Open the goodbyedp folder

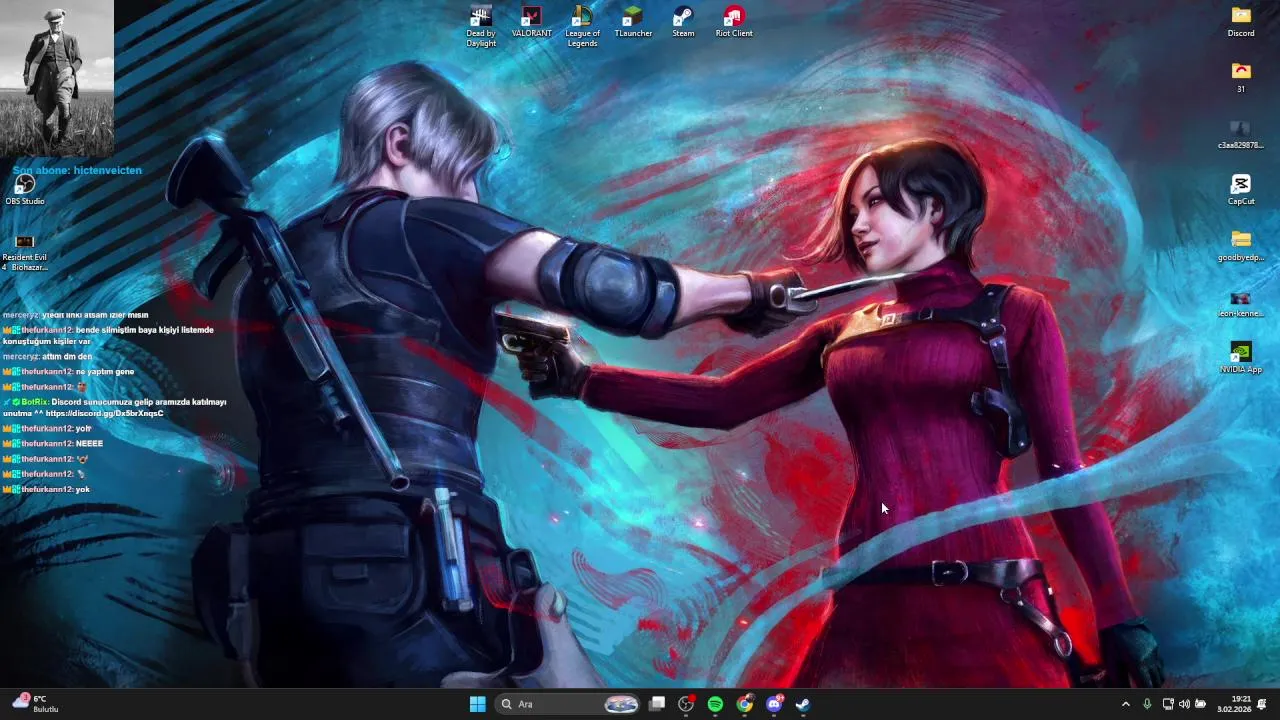coord(1241,246)
